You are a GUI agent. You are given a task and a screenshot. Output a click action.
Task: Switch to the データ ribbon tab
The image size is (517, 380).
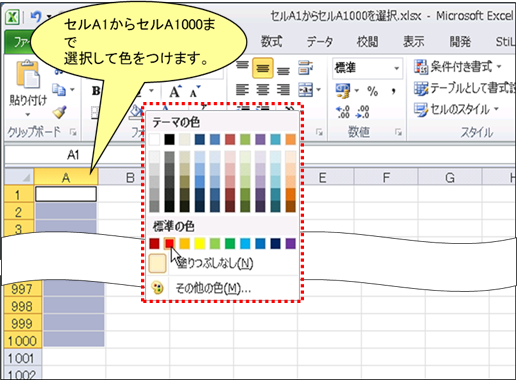pos(319,42)
